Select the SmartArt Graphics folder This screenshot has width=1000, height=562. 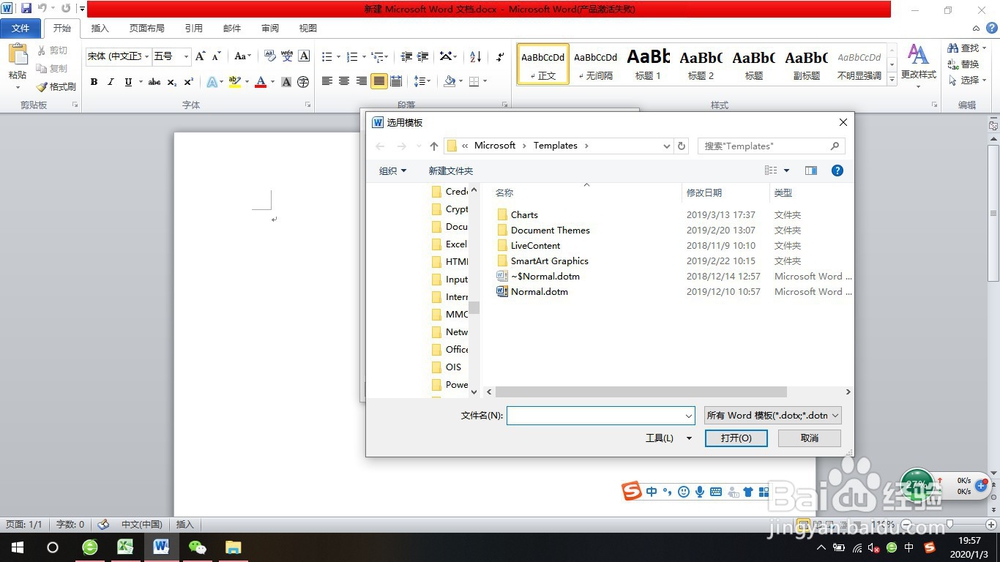click(549, 261)
